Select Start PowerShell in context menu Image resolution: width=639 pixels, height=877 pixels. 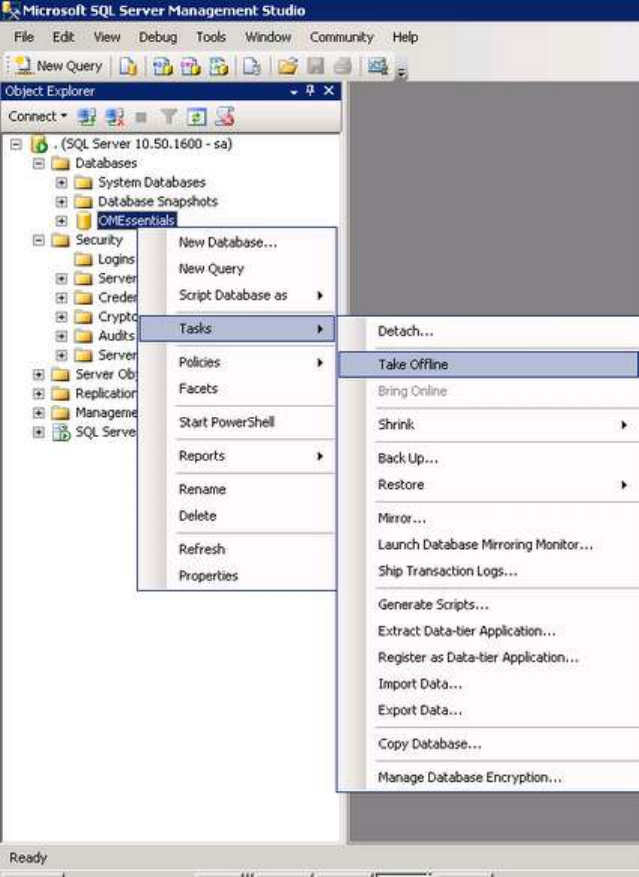point(237,422)
